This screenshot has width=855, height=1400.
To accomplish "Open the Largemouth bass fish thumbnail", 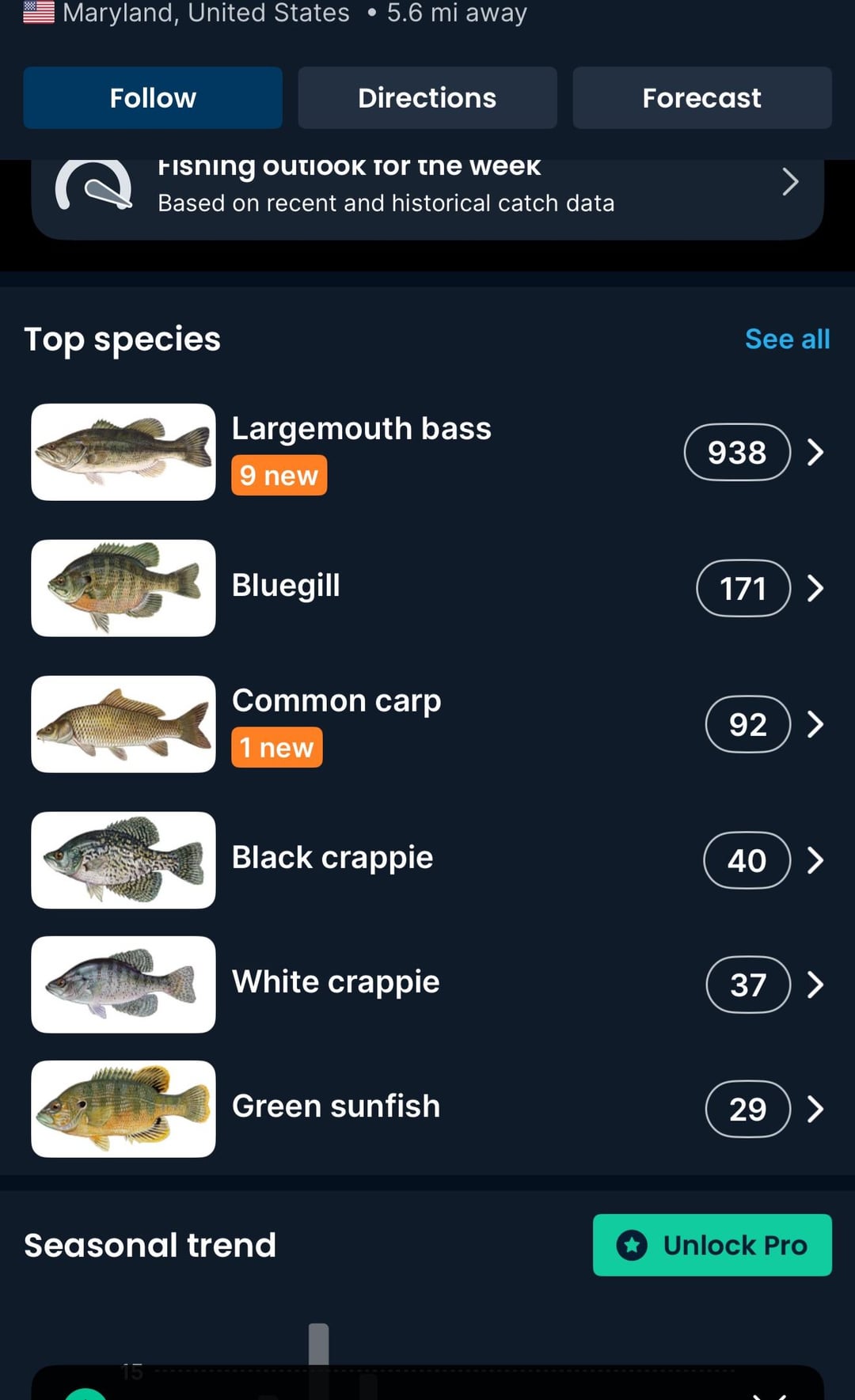I will click(123, 452).
